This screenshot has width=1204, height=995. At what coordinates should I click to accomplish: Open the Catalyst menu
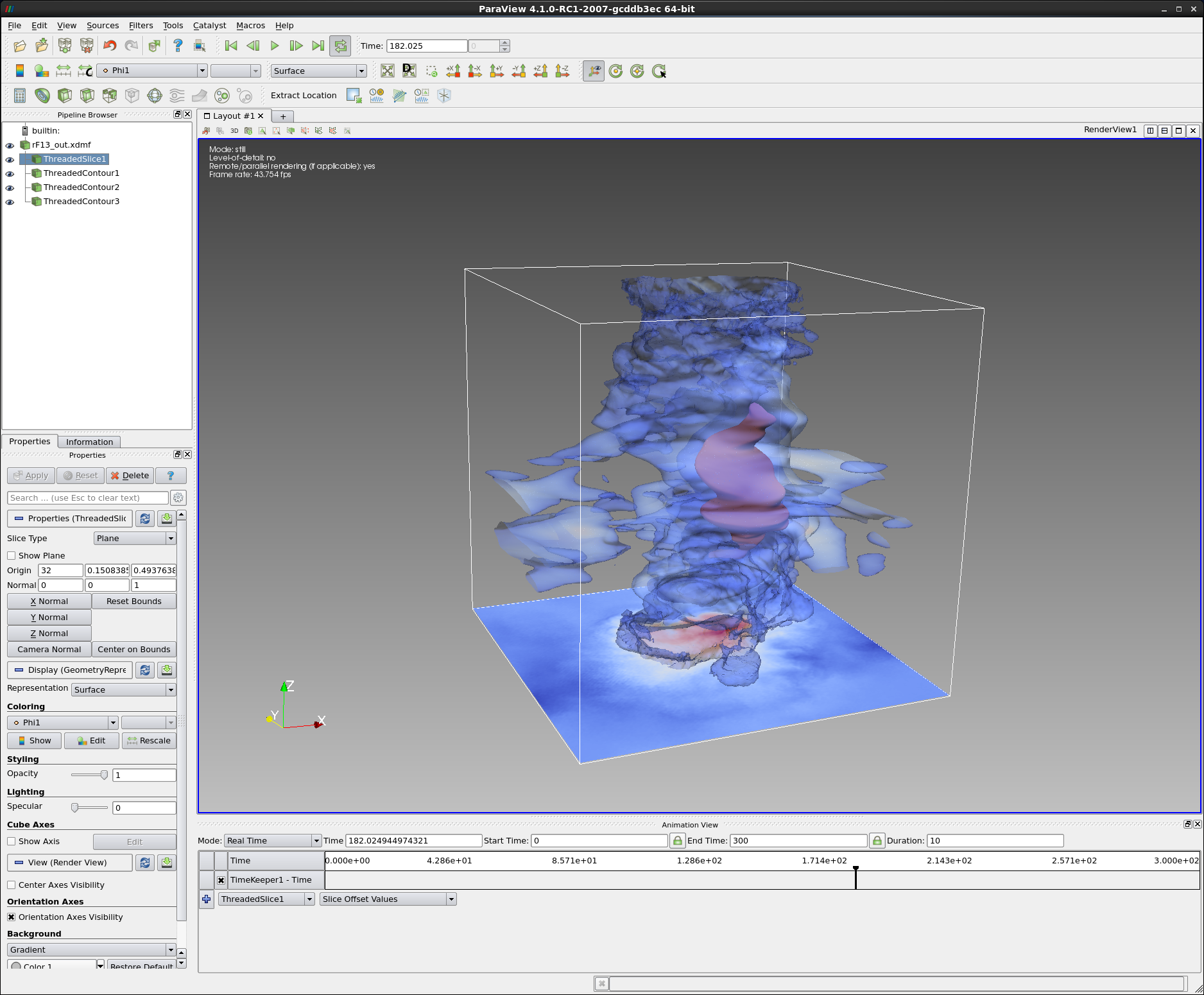(x=209, y=25)
